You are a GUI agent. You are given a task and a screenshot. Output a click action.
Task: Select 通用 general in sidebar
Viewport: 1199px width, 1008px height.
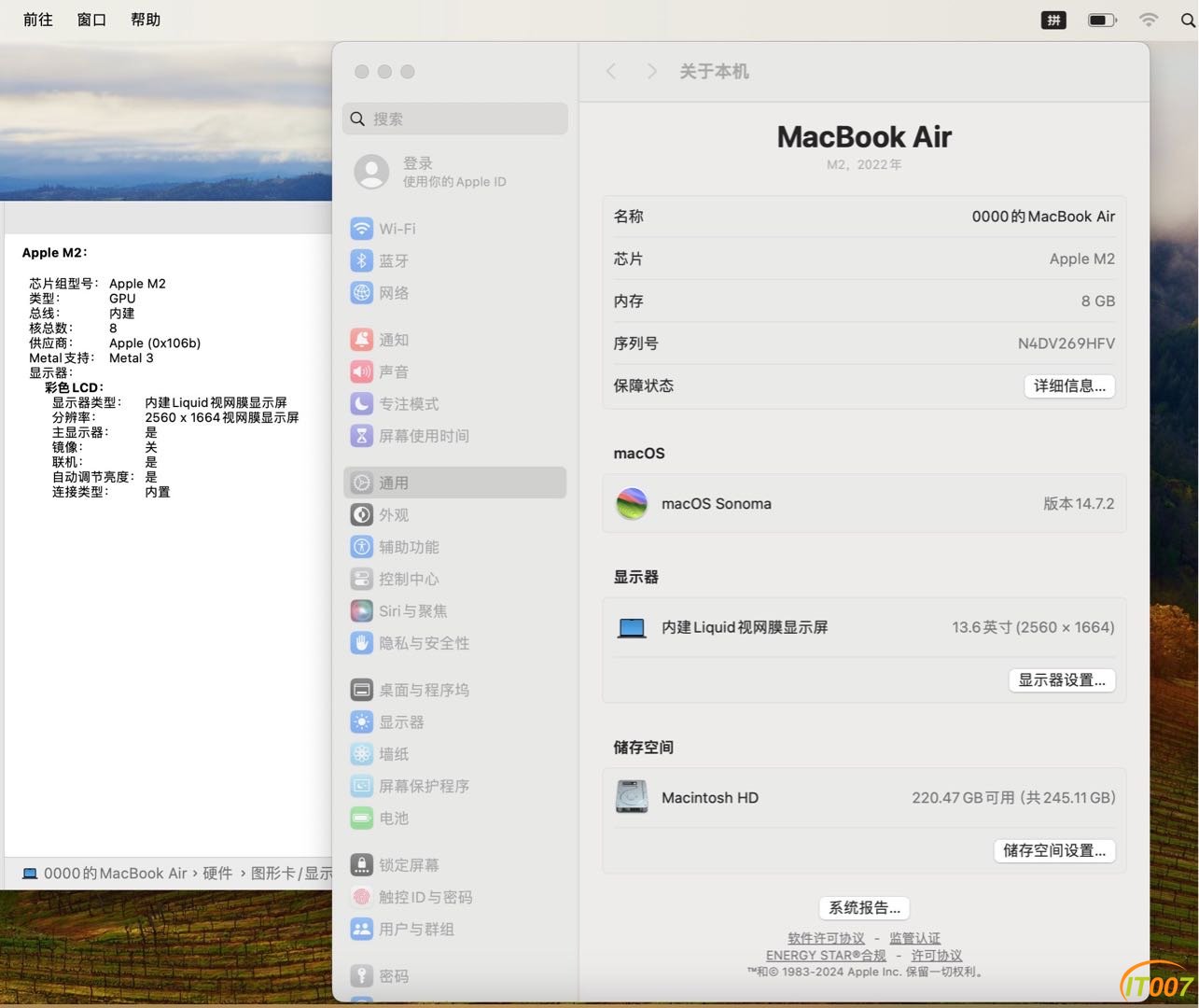(x=454, y=483)
